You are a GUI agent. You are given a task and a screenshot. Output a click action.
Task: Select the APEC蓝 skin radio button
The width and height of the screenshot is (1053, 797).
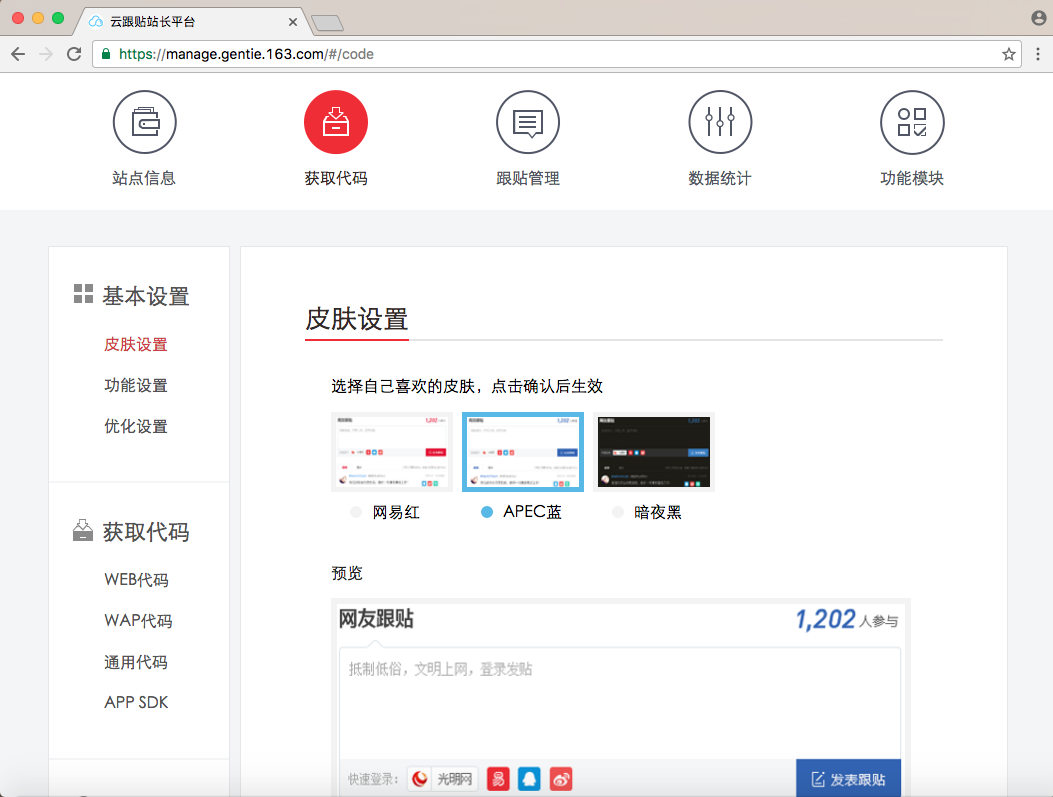pyautogui.click(x=487, y=512)
